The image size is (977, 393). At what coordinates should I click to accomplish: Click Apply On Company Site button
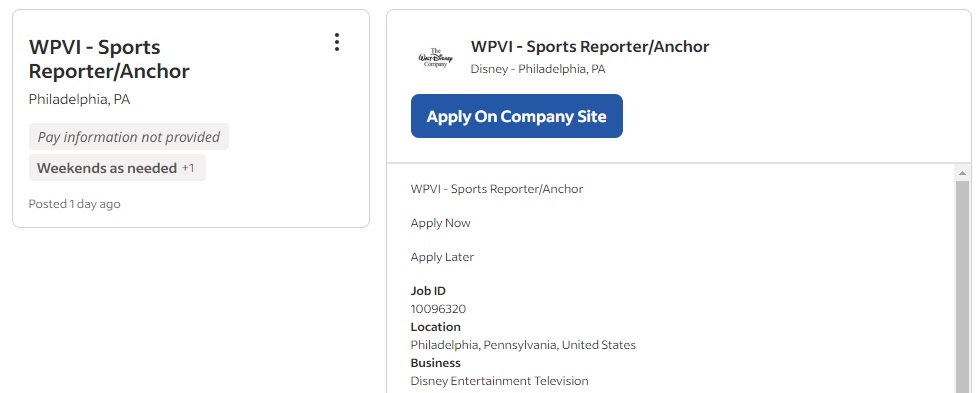pos(517,116)
